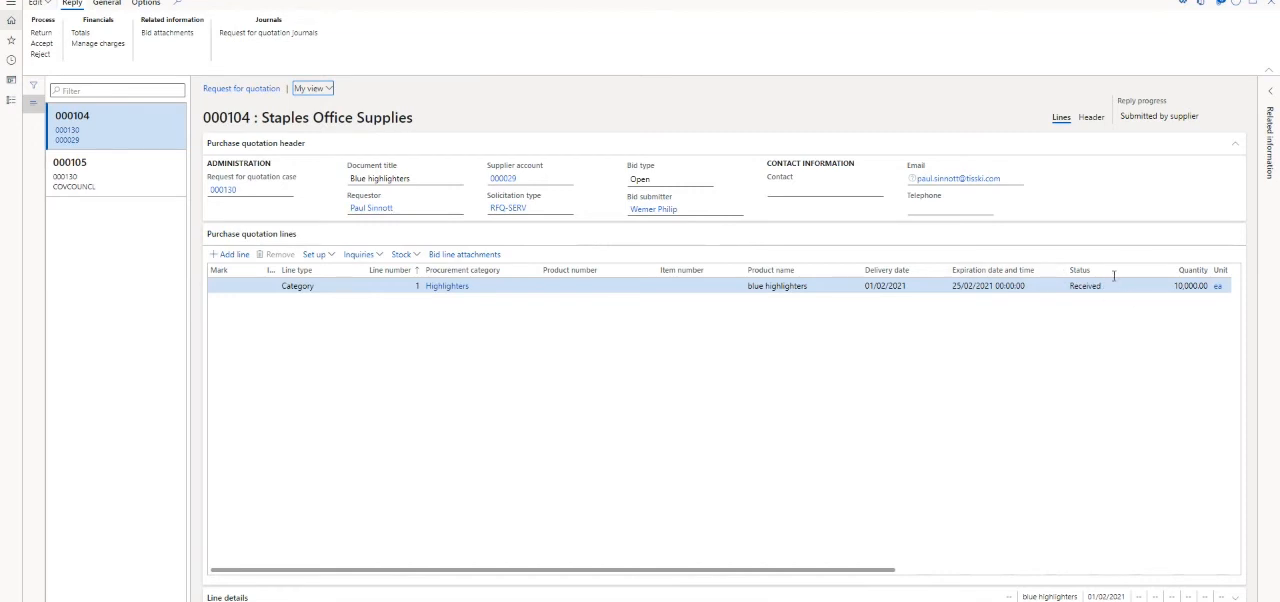Image resolution: width=1280 pixels, height=602 pixels.
Task: Click Bid line attachments button
Action: pos(464,254)
